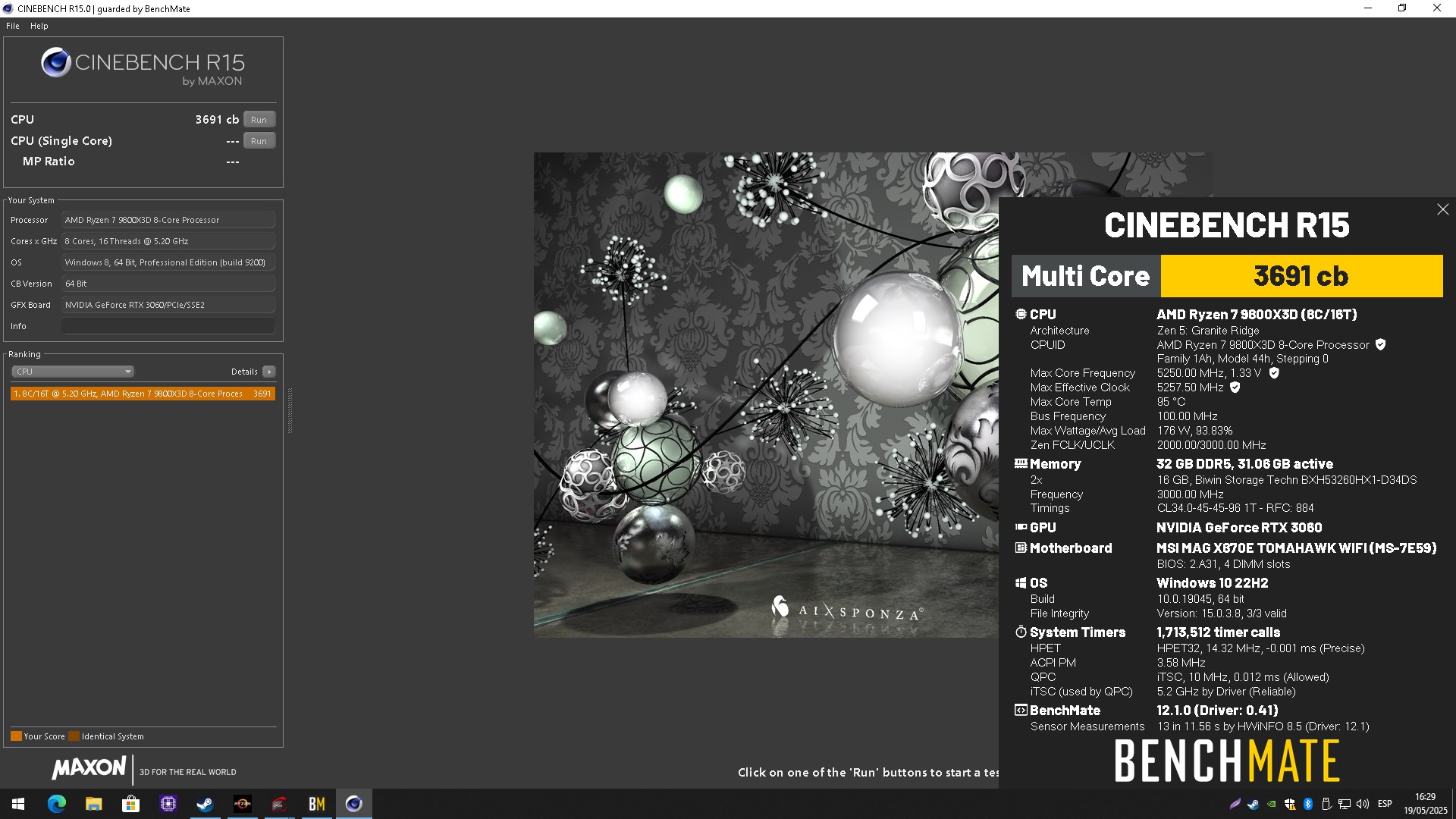
Task: Click the 'Identical System' legend swatch
Action: pos(74,736)
